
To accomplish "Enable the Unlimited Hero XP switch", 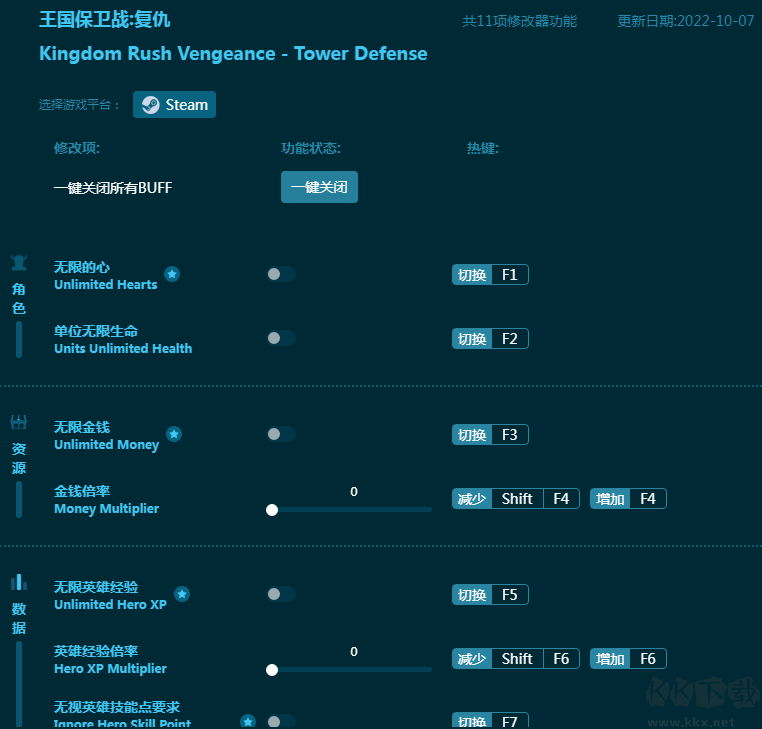I will click(281, 594).
